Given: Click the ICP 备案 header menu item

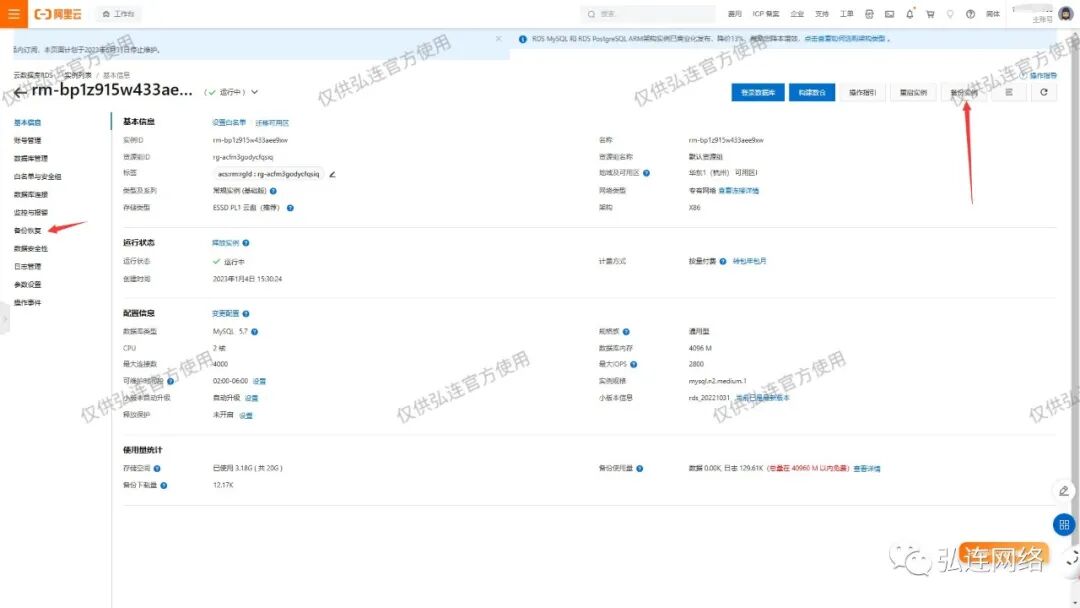Looking at the screenshot, I should [766, 14].
